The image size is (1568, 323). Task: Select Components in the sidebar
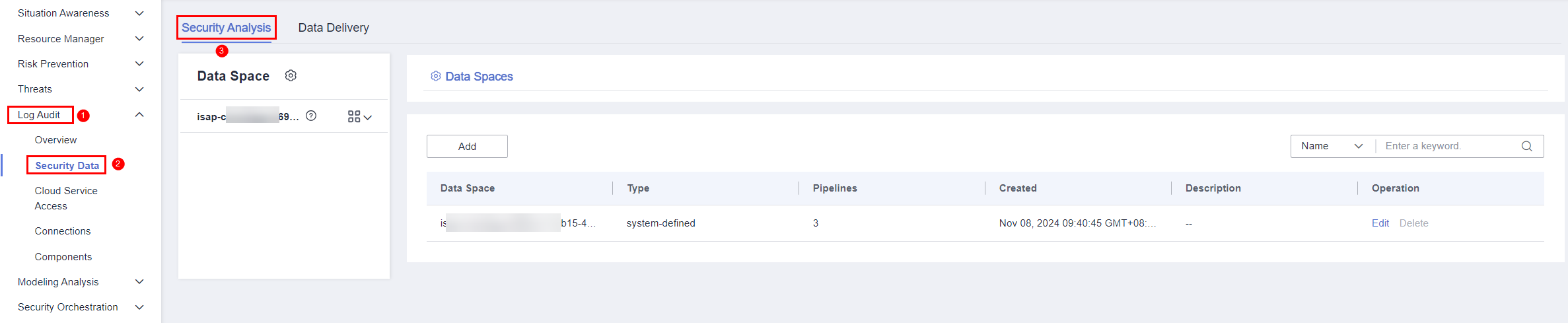point(63,257)
